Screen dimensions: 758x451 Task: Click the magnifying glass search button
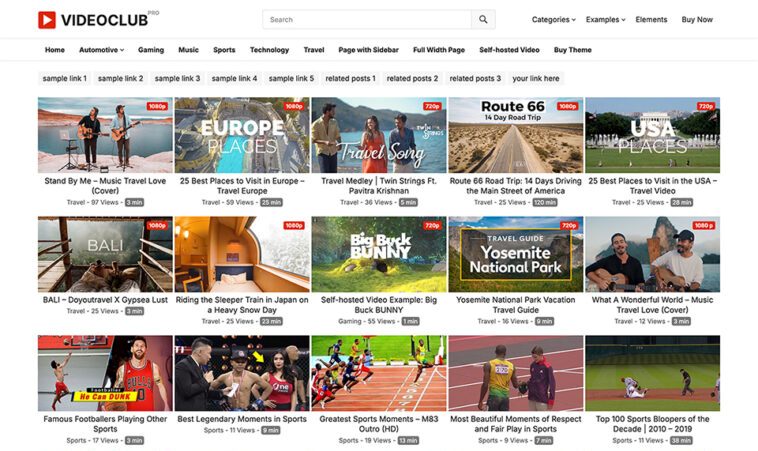(x=483, y=19)
